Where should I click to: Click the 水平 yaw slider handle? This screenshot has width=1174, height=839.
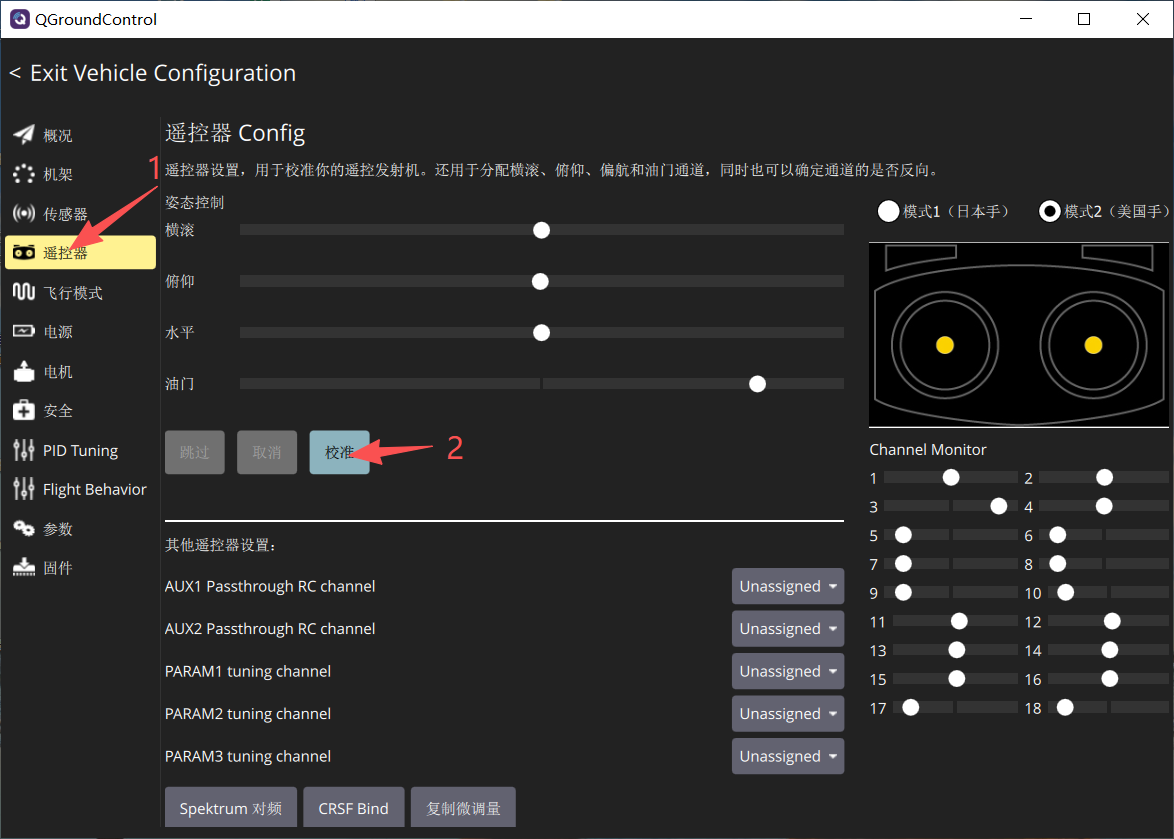[541, 332]
